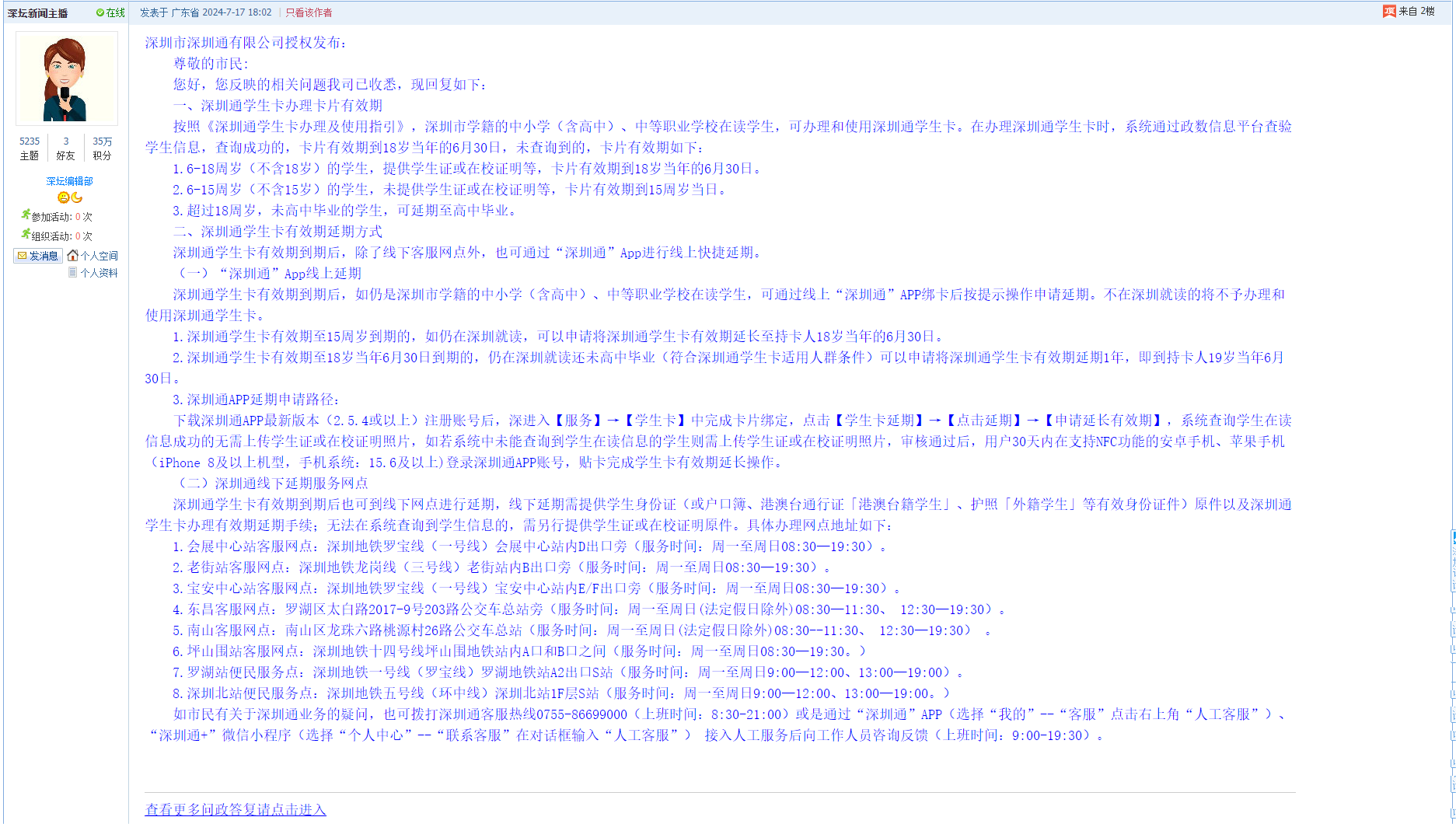1456x824 pixels.
Task: Click the smiley face rank icon
Action: click(64, 197)
